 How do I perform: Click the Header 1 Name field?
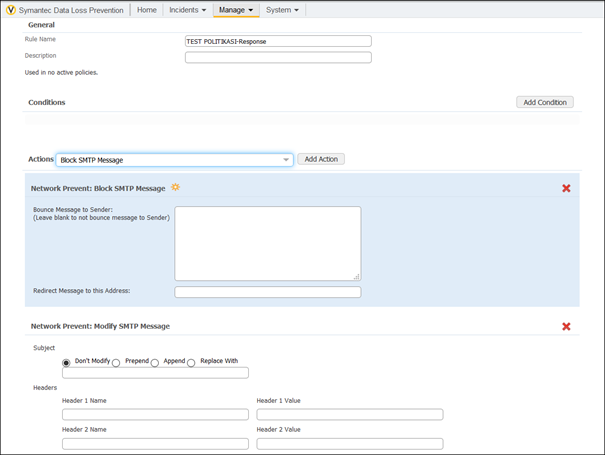155,414
